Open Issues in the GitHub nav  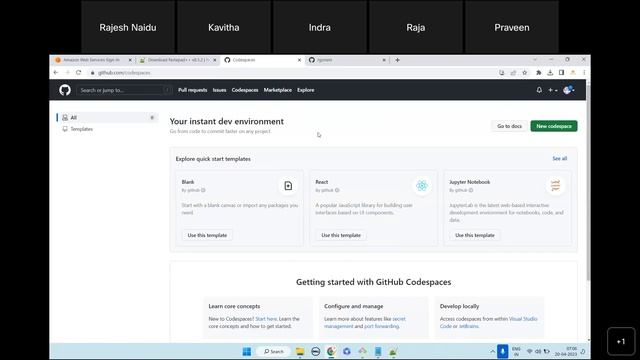tap(219, 90)
